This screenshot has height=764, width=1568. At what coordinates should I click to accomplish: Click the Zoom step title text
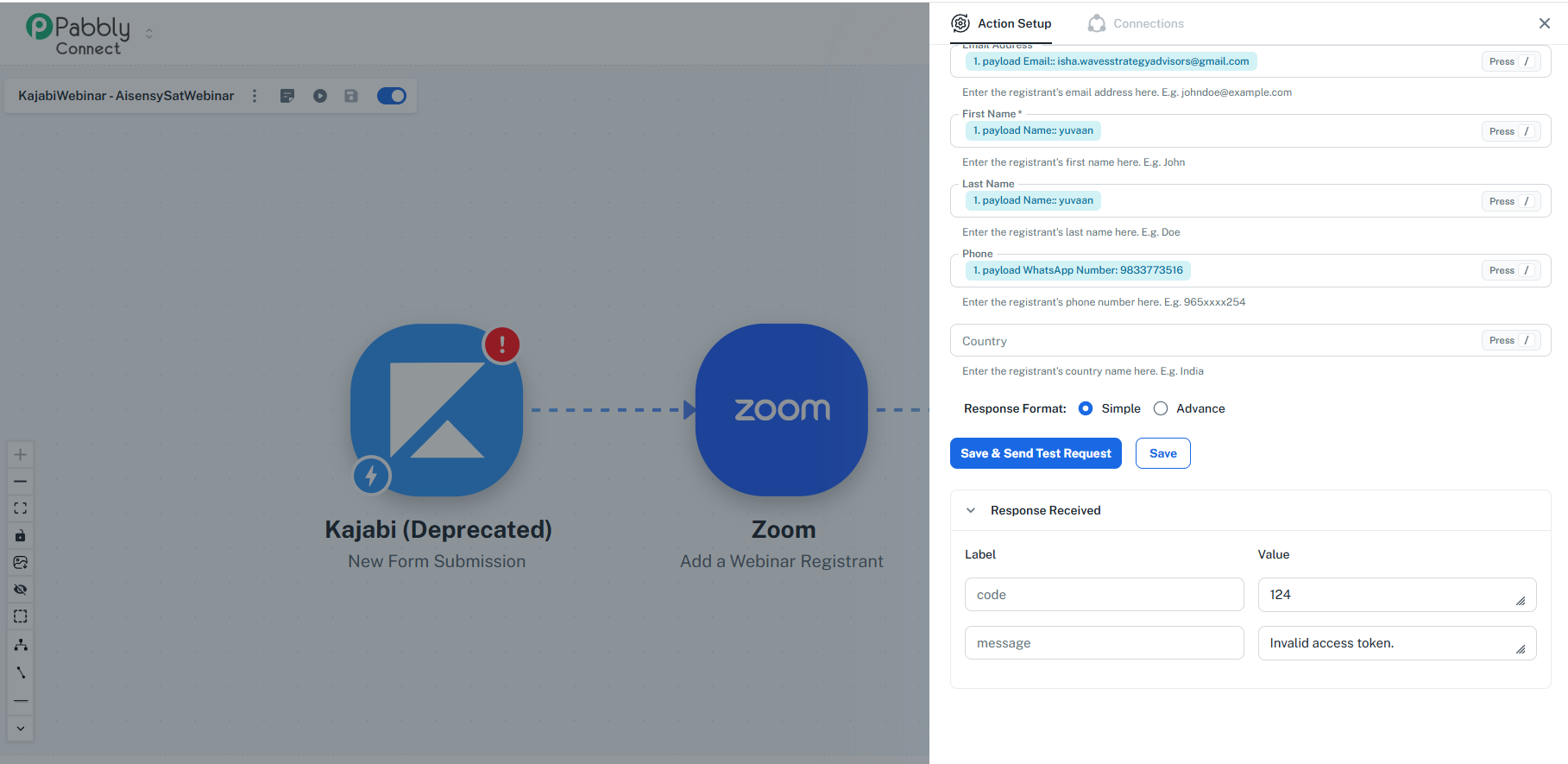(784, 529)
